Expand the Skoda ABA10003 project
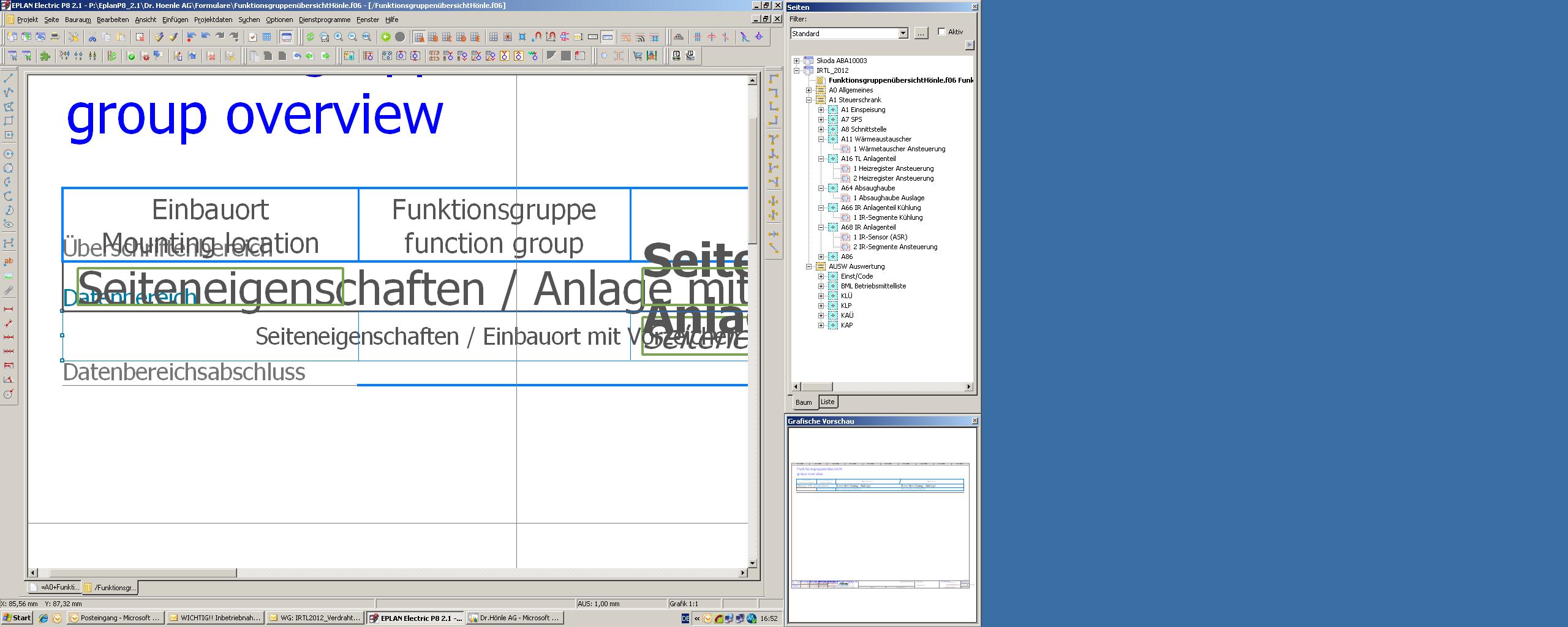The height and width of the screenshot is (627, 1568). click(x=796, y=61)
